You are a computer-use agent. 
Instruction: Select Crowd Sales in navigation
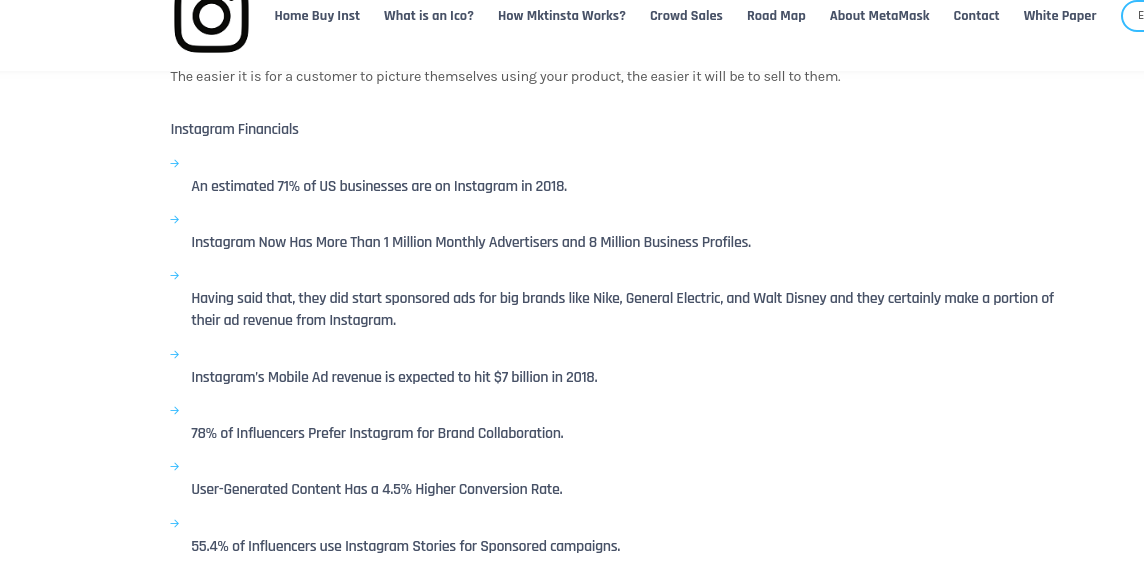point(686,16)
